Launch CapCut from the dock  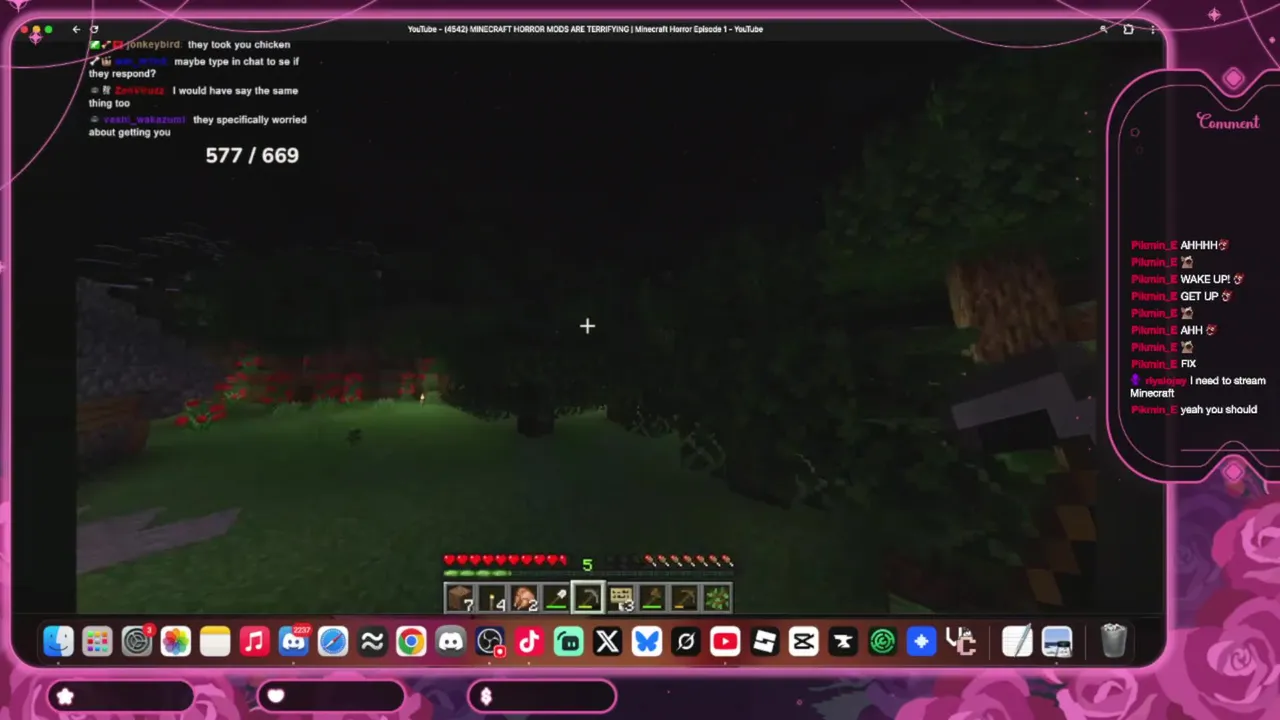tap(804, 641)
